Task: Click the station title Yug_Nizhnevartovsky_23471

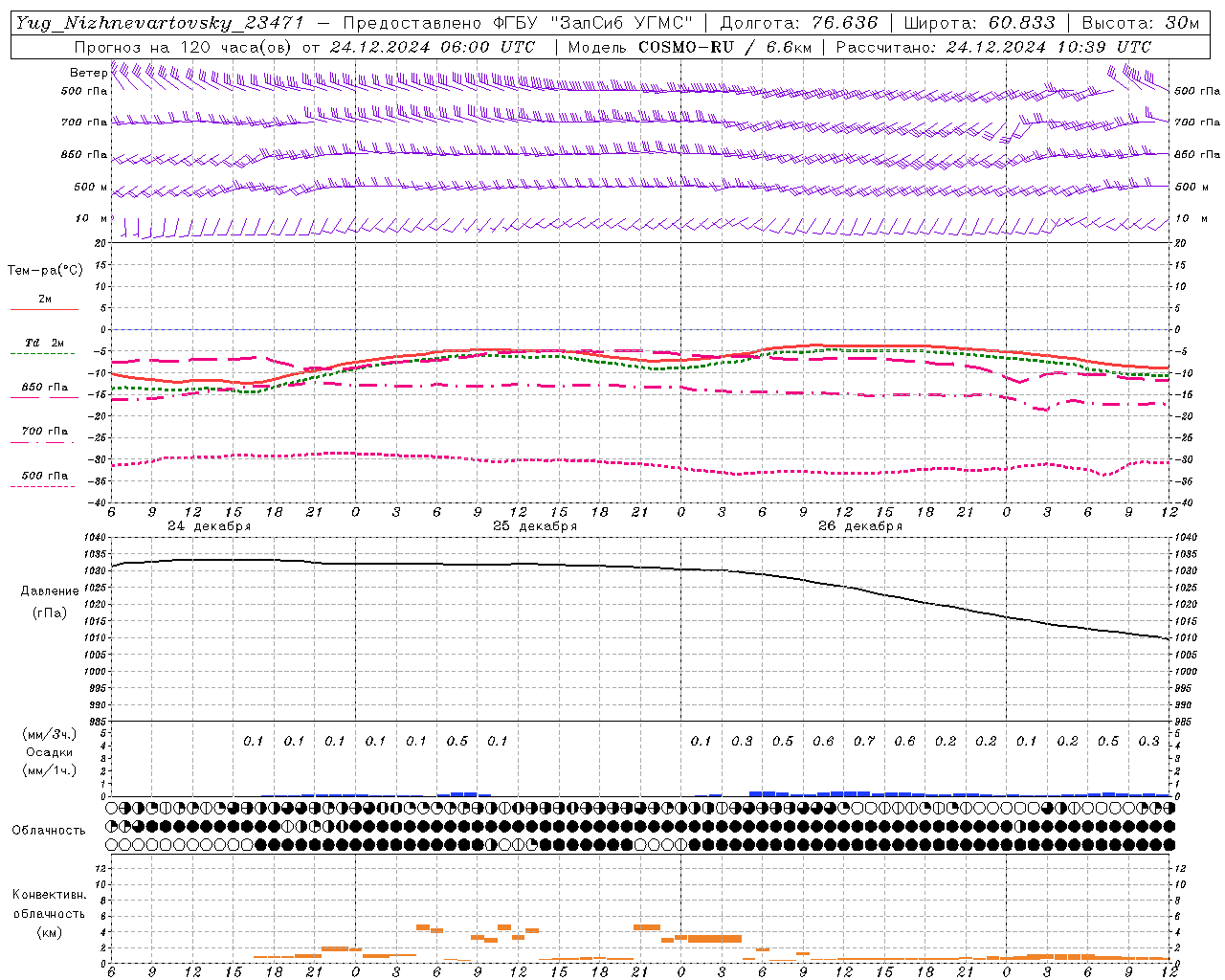Action: pyautogui.click(x=160, y=23)
